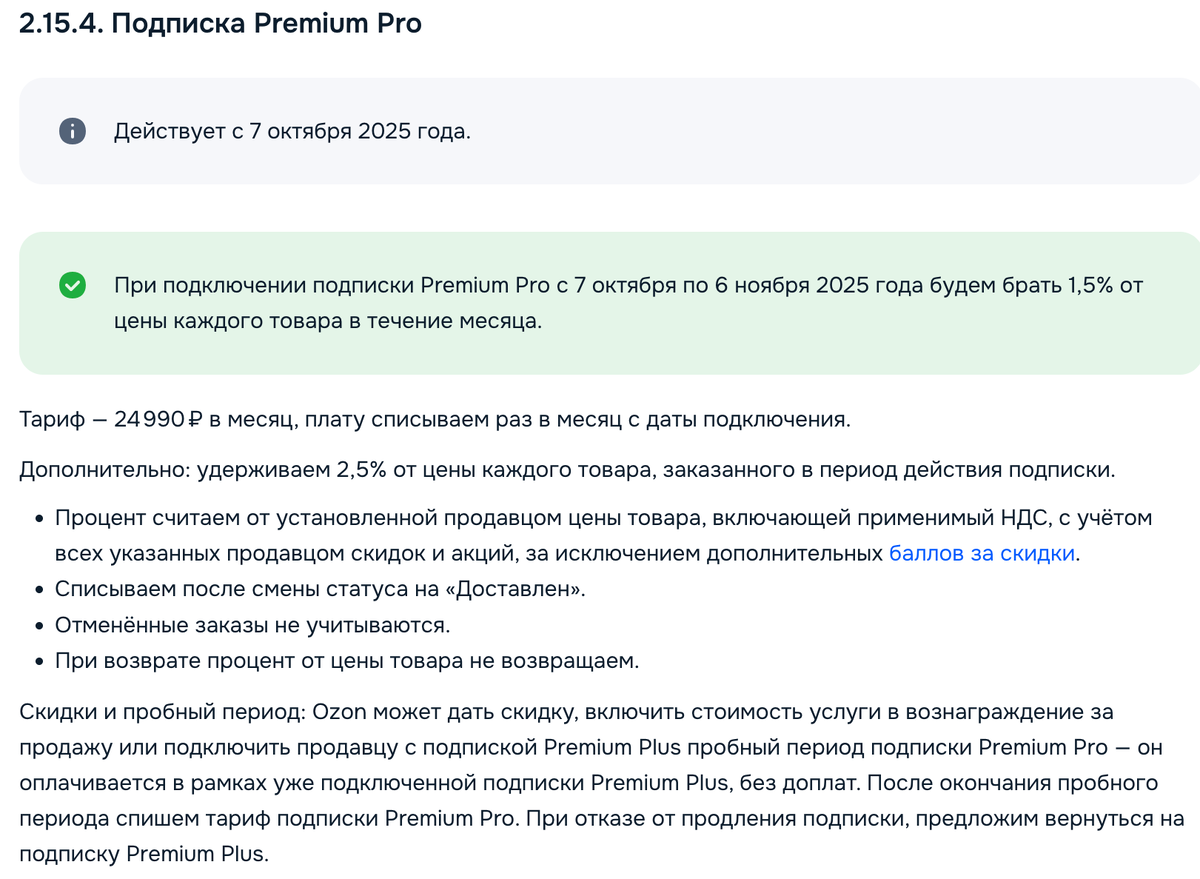Click line «цены каждого товара в течение месяца.»
1200x879 pixels.
[x=327, y=321]
